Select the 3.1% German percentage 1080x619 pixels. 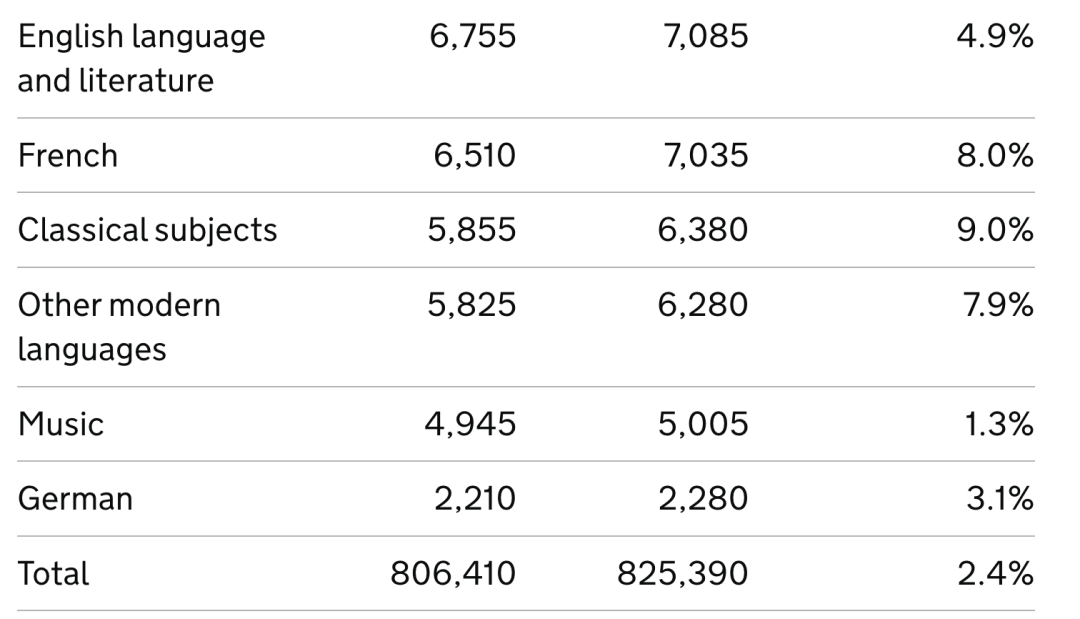(x=1000, y=499)
